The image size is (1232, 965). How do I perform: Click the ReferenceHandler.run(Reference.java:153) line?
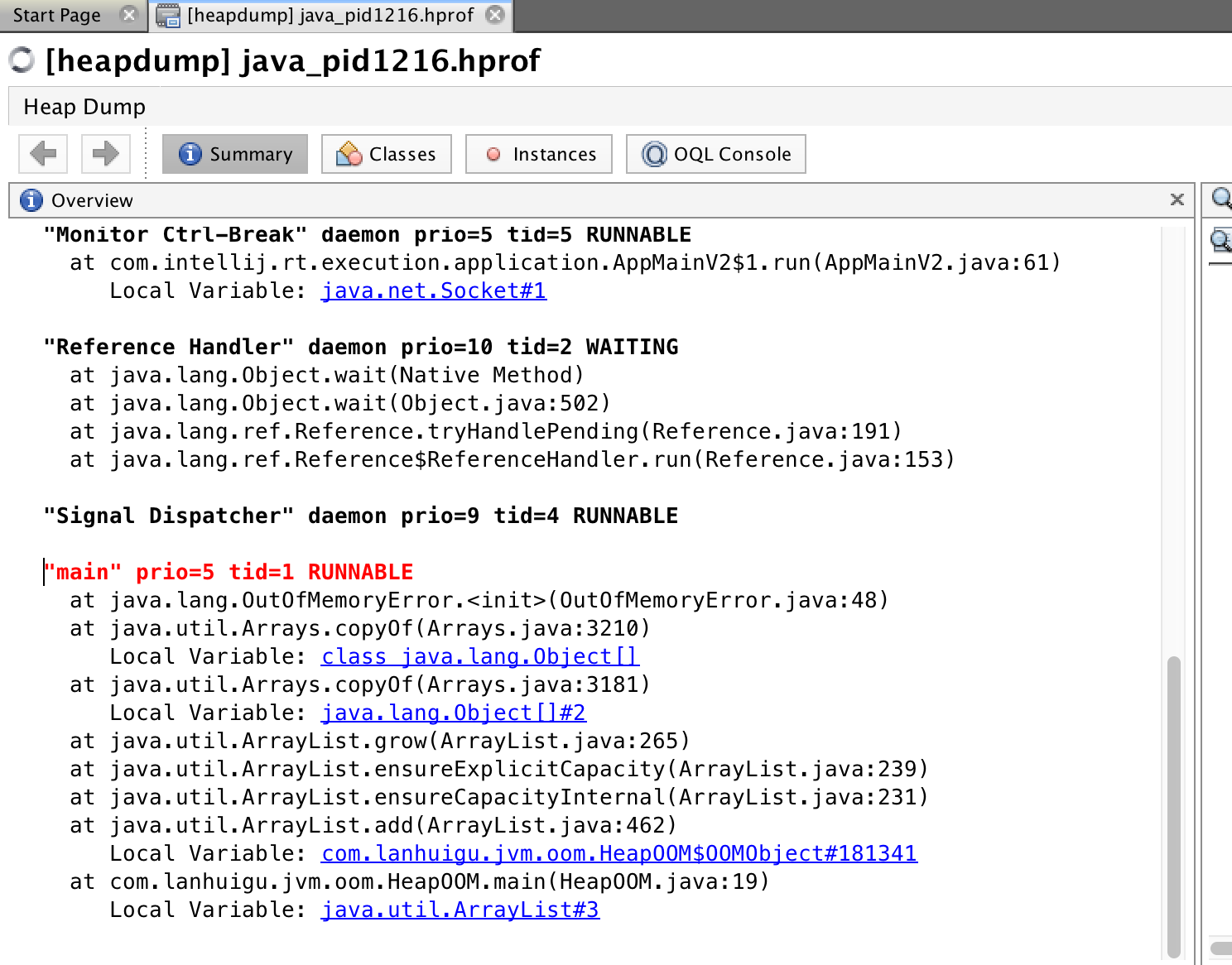(x=513, y=459)
